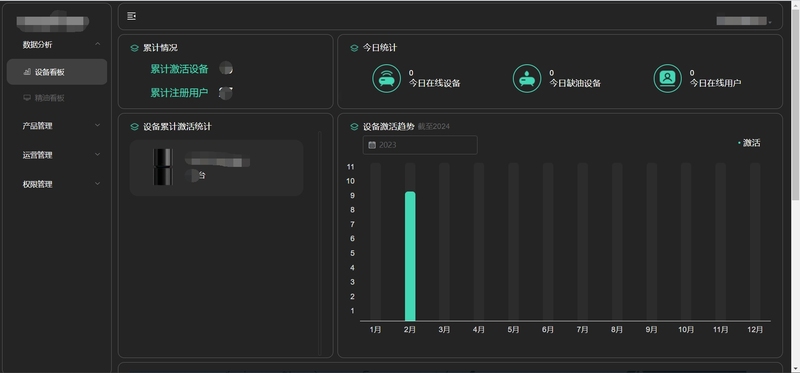The width and height of the screenshot is (800, 373).
Task: Click the 6月 axis label
Action: click(547, 330)
